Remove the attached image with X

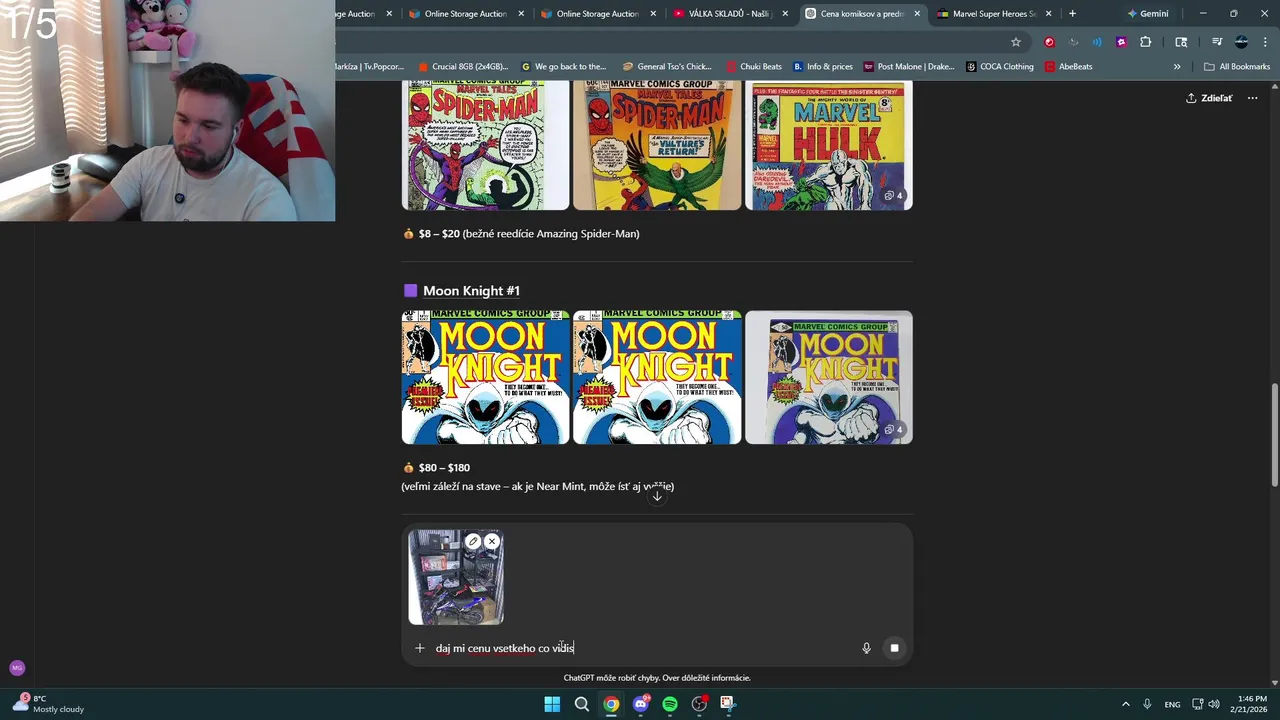click(x=491, y=542)
